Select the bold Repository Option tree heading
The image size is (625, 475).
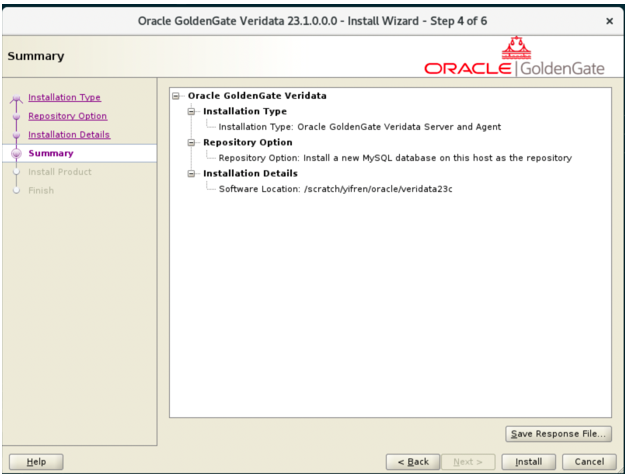tap(248, 142)
